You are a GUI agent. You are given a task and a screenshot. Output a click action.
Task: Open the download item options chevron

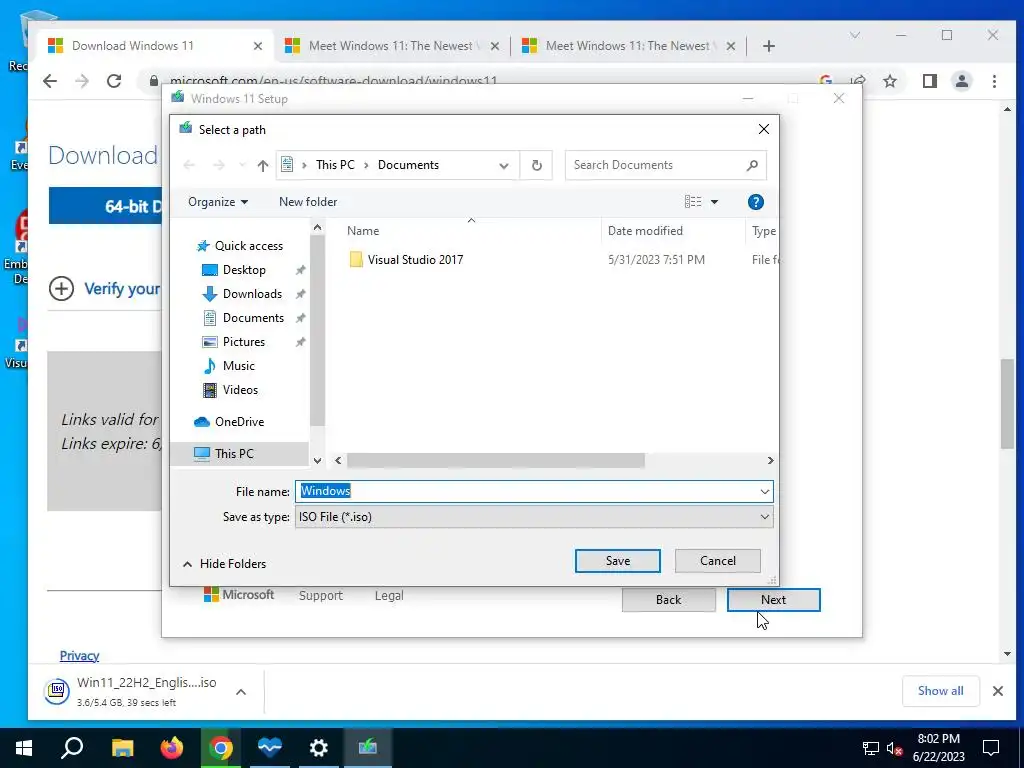coord(241,692)
